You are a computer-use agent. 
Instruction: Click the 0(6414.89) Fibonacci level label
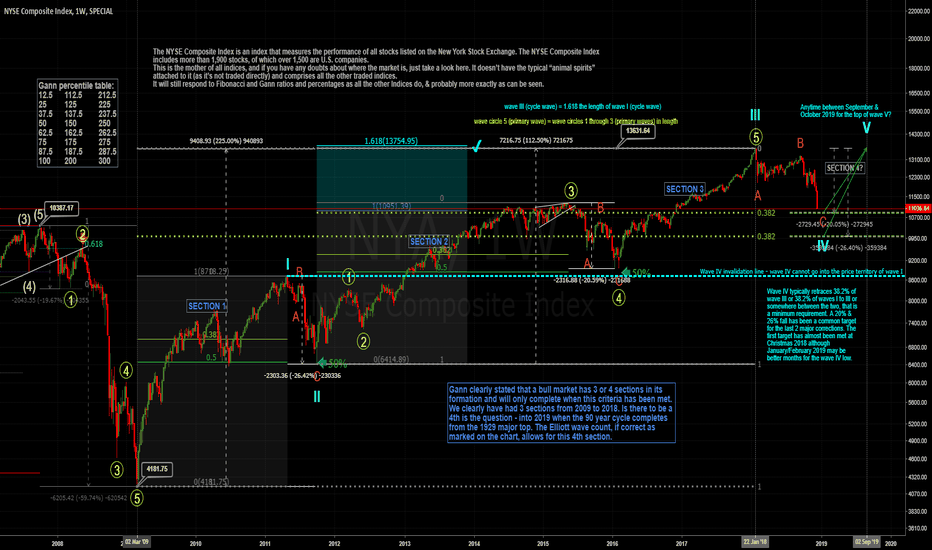tap(391, 359)
